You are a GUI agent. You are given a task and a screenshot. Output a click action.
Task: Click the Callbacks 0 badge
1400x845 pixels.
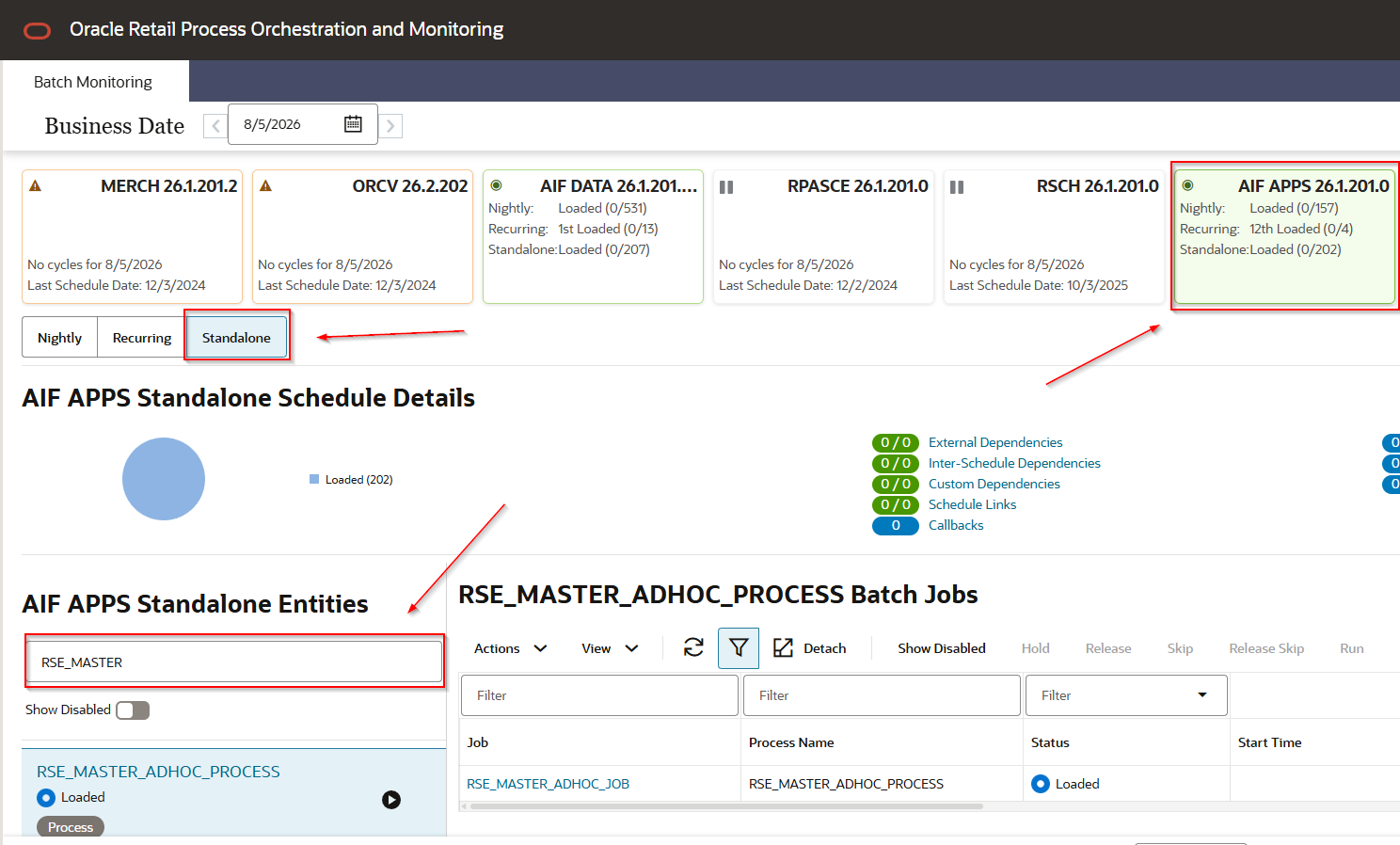point(896,525)
